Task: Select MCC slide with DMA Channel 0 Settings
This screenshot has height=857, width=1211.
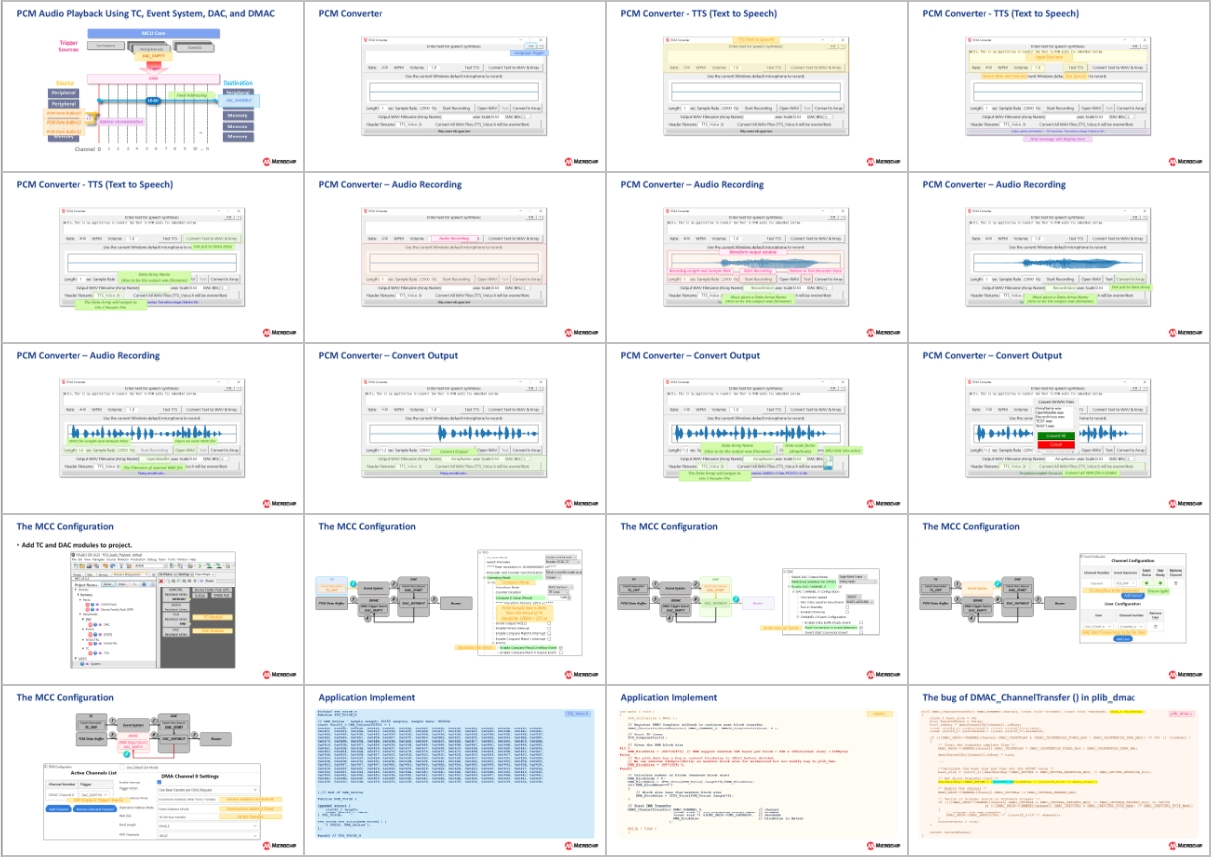Action: pyautogui.click(x=152, y=771)
